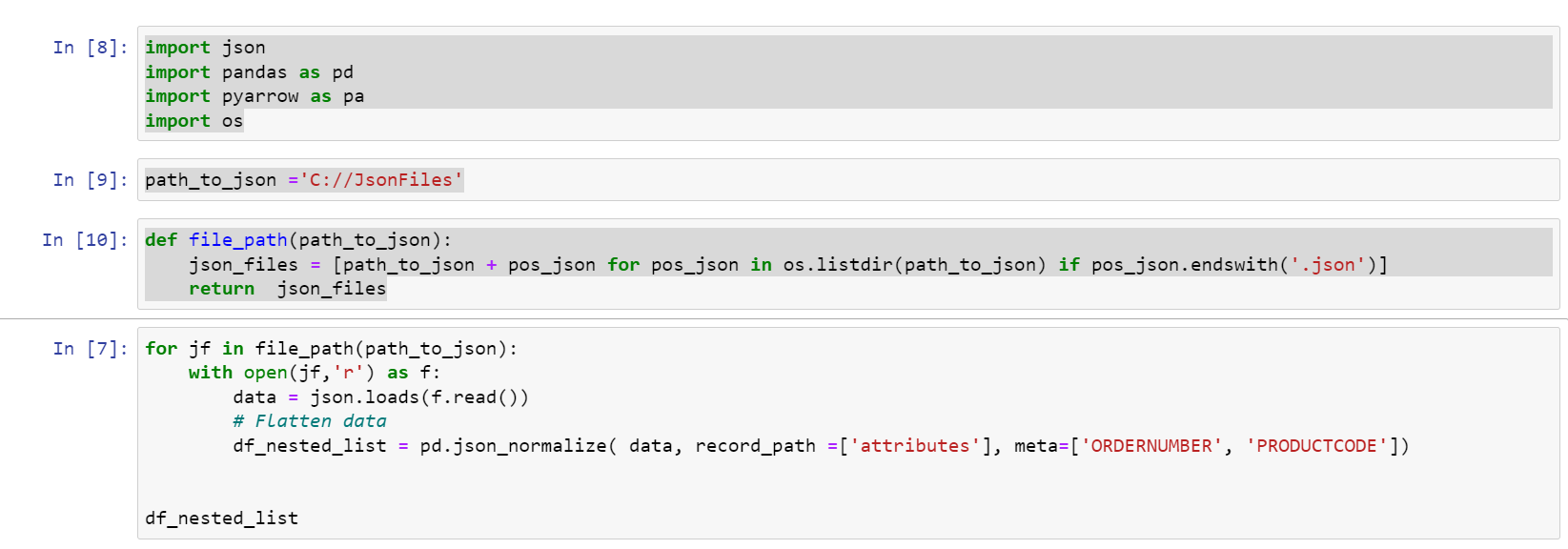Click the In [8] cell prompt
The image size is (1568, 549).
[91, 48]
